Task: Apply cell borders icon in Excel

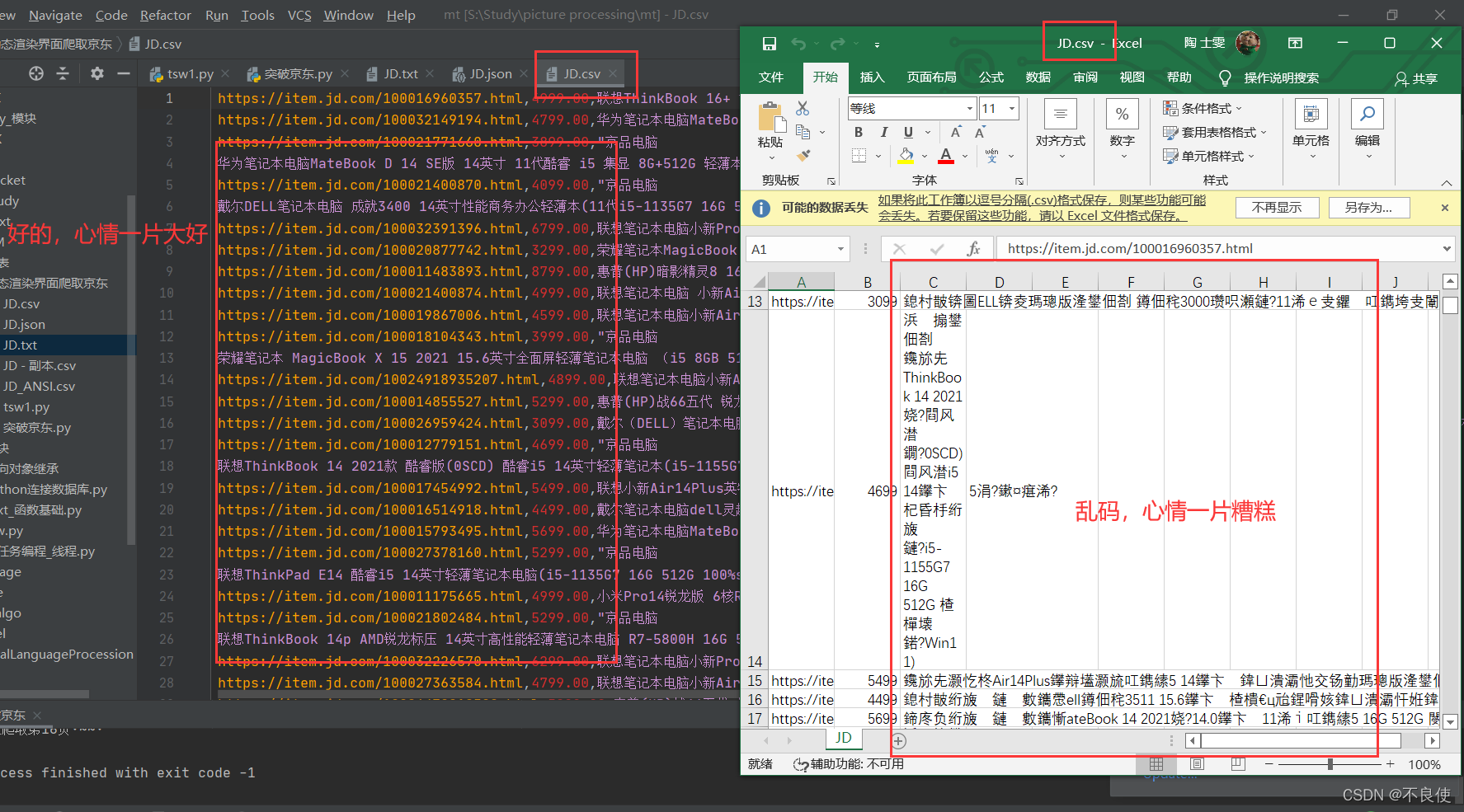Action: pyautogui.click(x=859, y=155)
